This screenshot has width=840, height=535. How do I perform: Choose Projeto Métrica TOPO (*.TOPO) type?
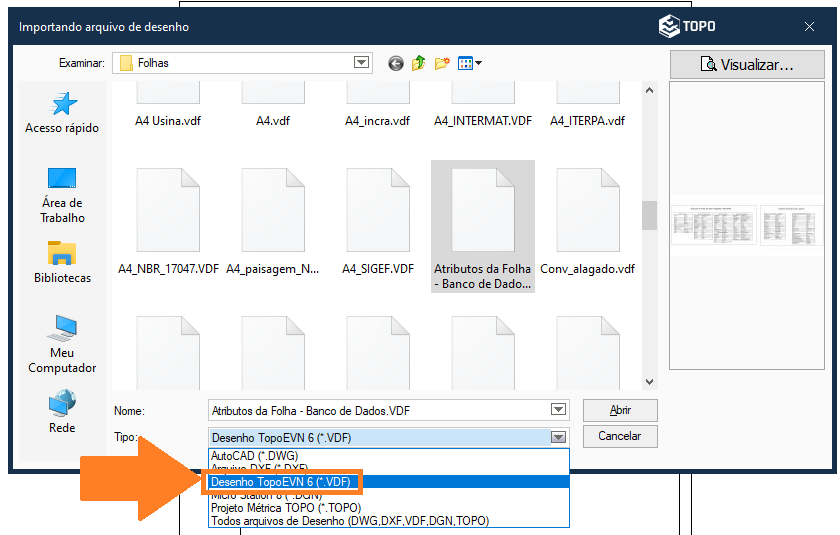click(278, 508)
